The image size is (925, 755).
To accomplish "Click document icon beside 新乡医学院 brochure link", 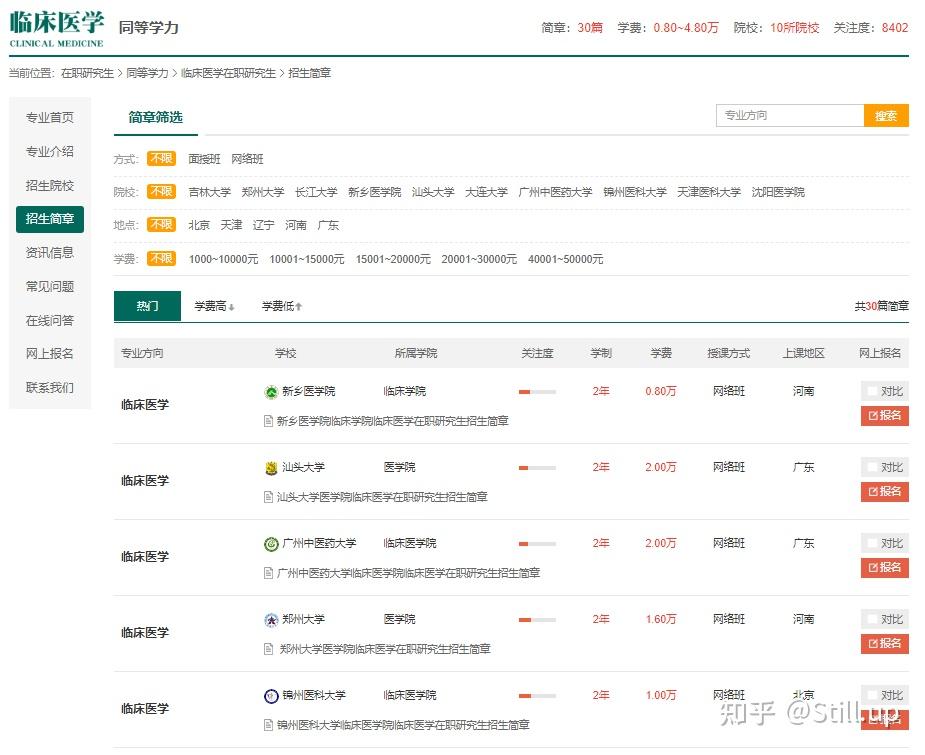I will (x=268, y=421).
